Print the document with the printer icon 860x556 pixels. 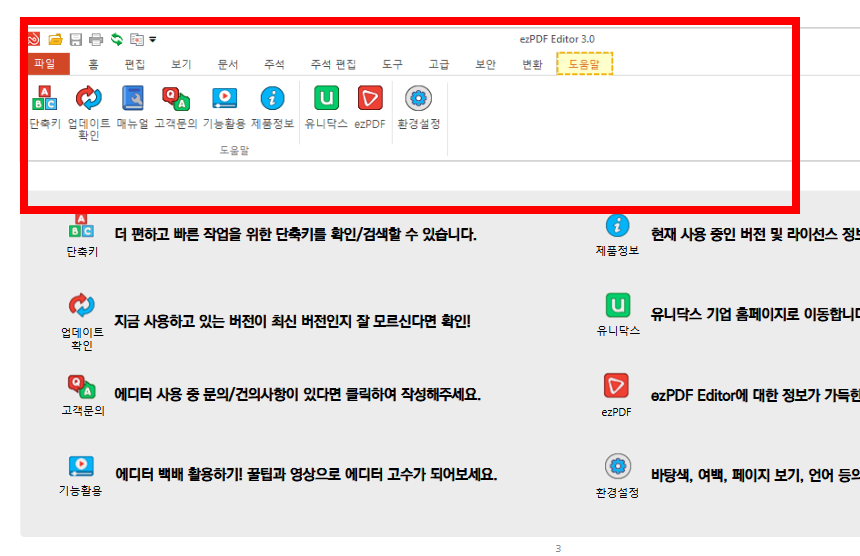(x=96, y=39)
